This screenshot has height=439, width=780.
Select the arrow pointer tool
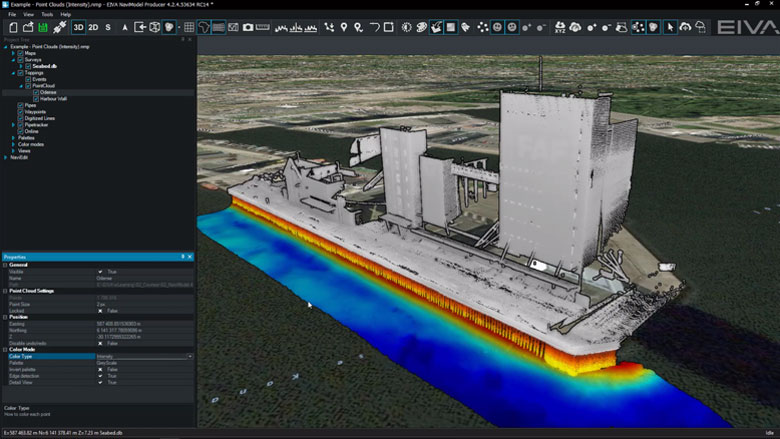[x=671, y=27]
